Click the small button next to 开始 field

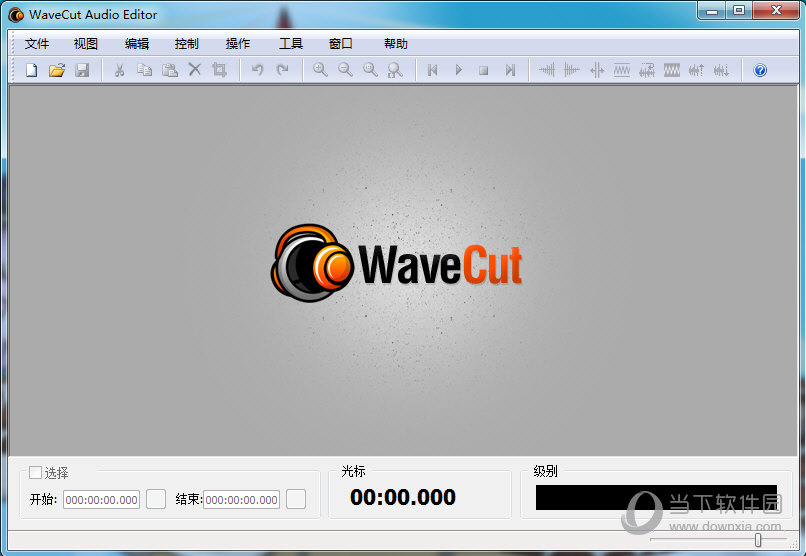click(x=156, y=499)
